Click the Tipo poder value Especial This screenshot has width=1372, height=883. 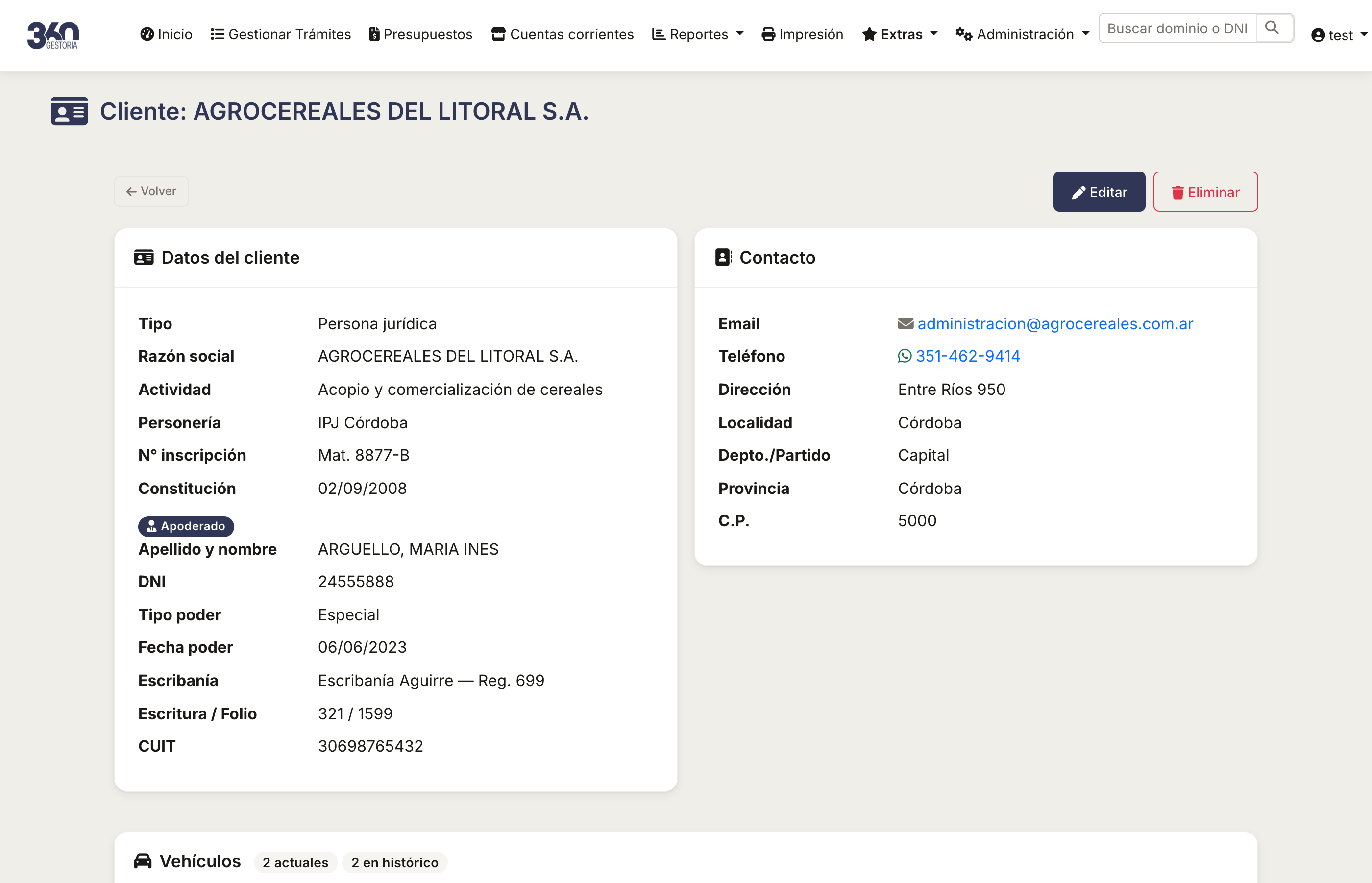tap(348, 614)
